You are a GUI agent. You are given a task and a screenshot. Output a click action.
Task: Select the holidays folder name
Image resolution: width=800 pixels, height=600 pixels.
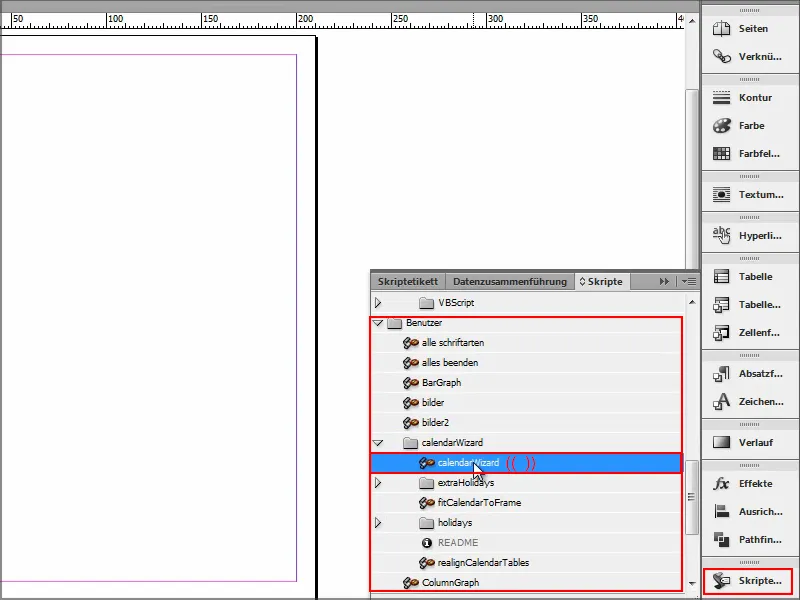point(455,522)
